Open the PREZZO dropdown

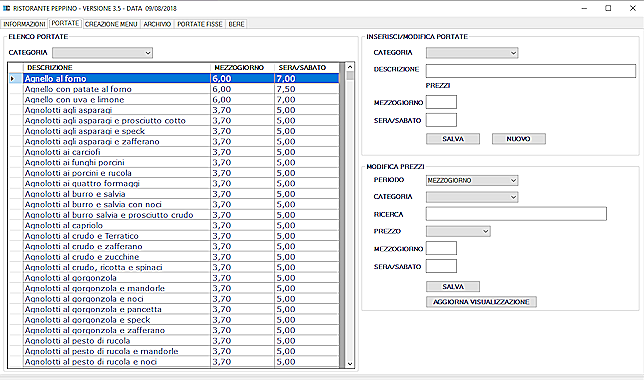(458, 231)
